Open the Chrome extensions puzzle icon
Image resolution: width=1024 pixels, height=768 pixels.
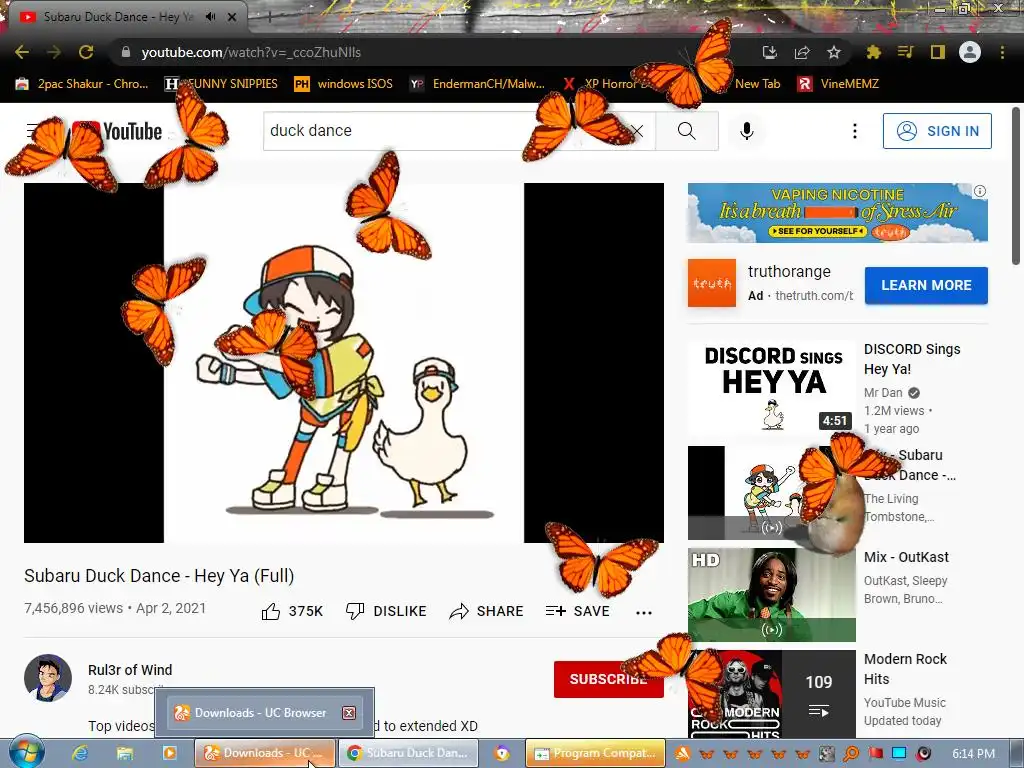873,52
